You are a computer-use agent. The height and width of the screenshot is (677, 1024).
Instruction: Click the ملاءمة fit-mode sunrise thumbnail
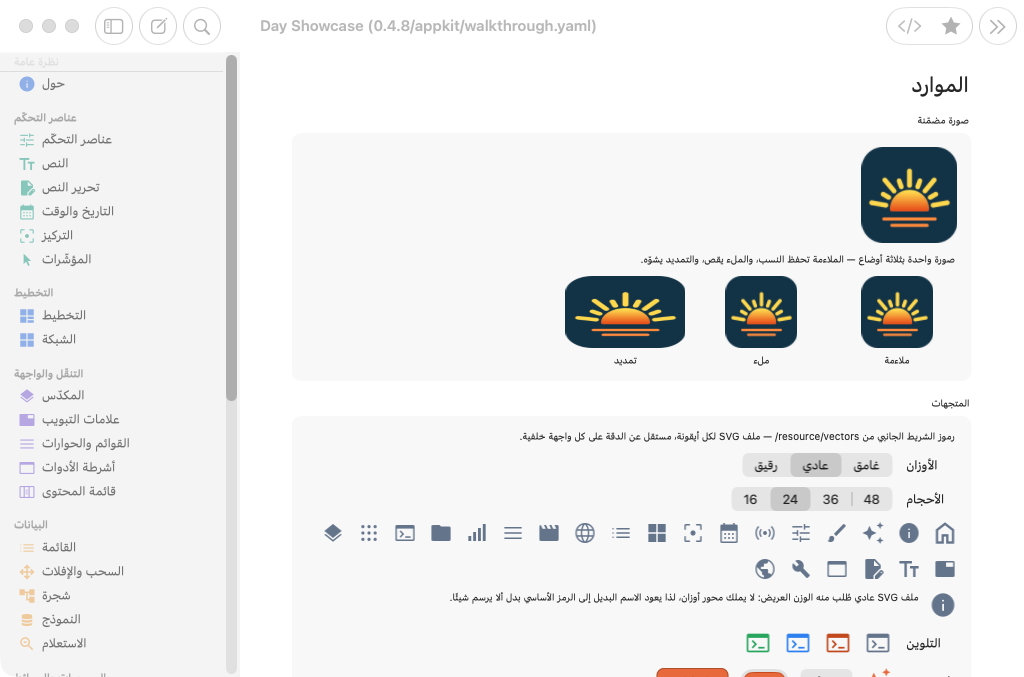897,312
